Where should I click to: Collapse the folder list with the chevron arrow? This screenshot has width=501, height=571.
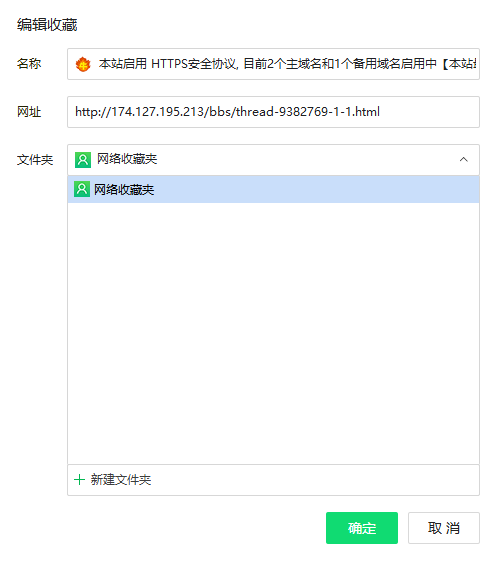(463, 160)
